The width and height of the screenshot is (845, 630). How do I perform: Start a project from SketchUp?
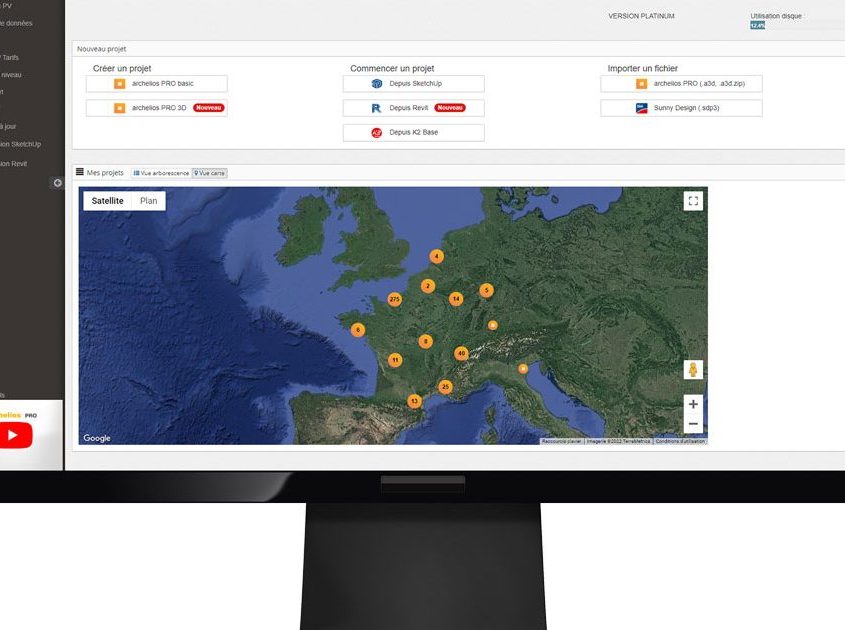pyautogui.click(x=413, y=84)
